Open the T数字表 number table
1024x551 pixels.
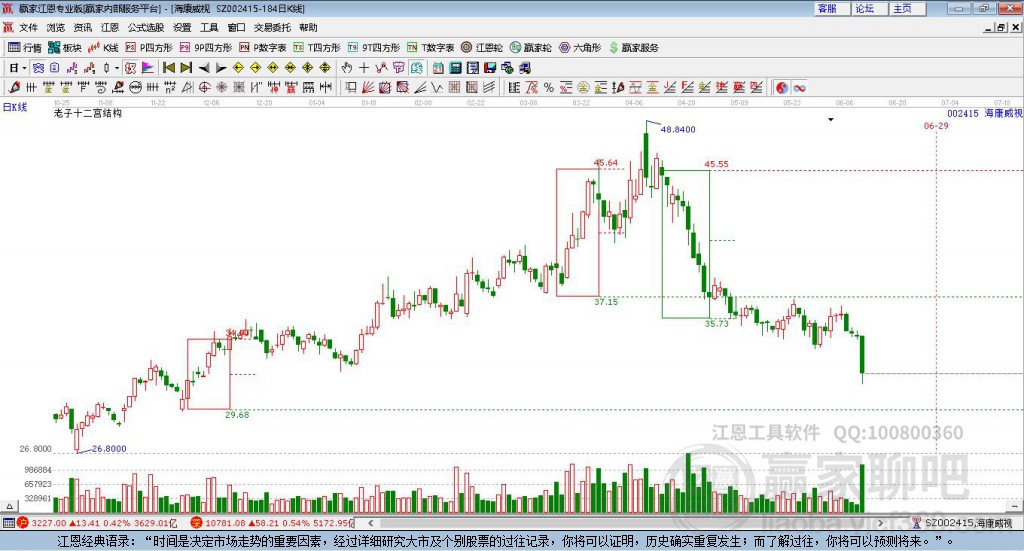[x=430, y=48]
